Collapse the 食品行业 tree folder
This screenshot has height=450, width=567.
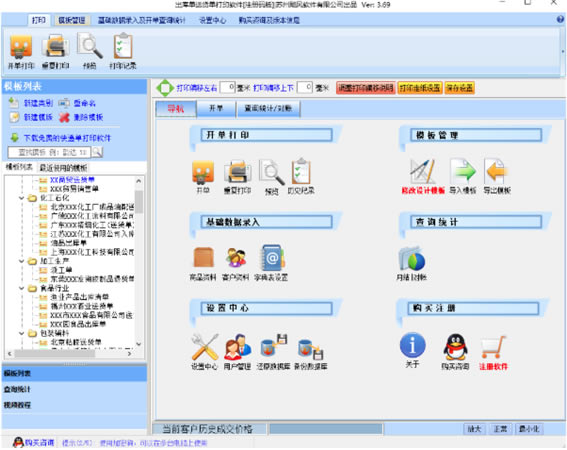coord(22,288)
